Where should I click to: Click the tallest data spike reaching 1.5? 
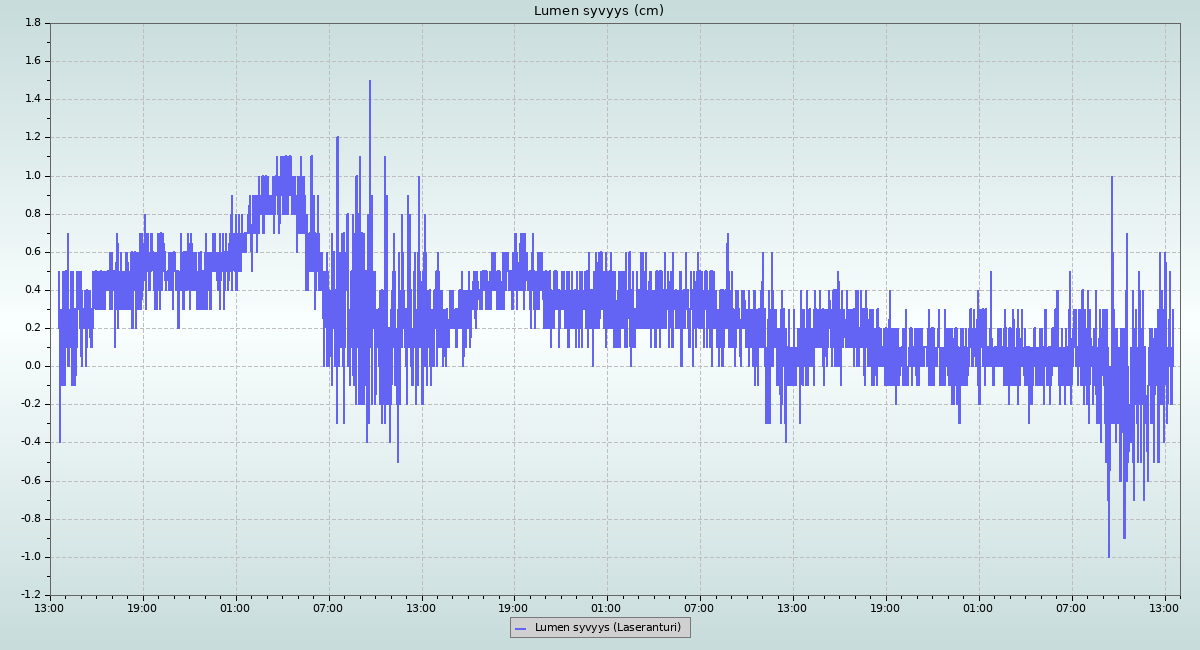[x=370, y=84]
